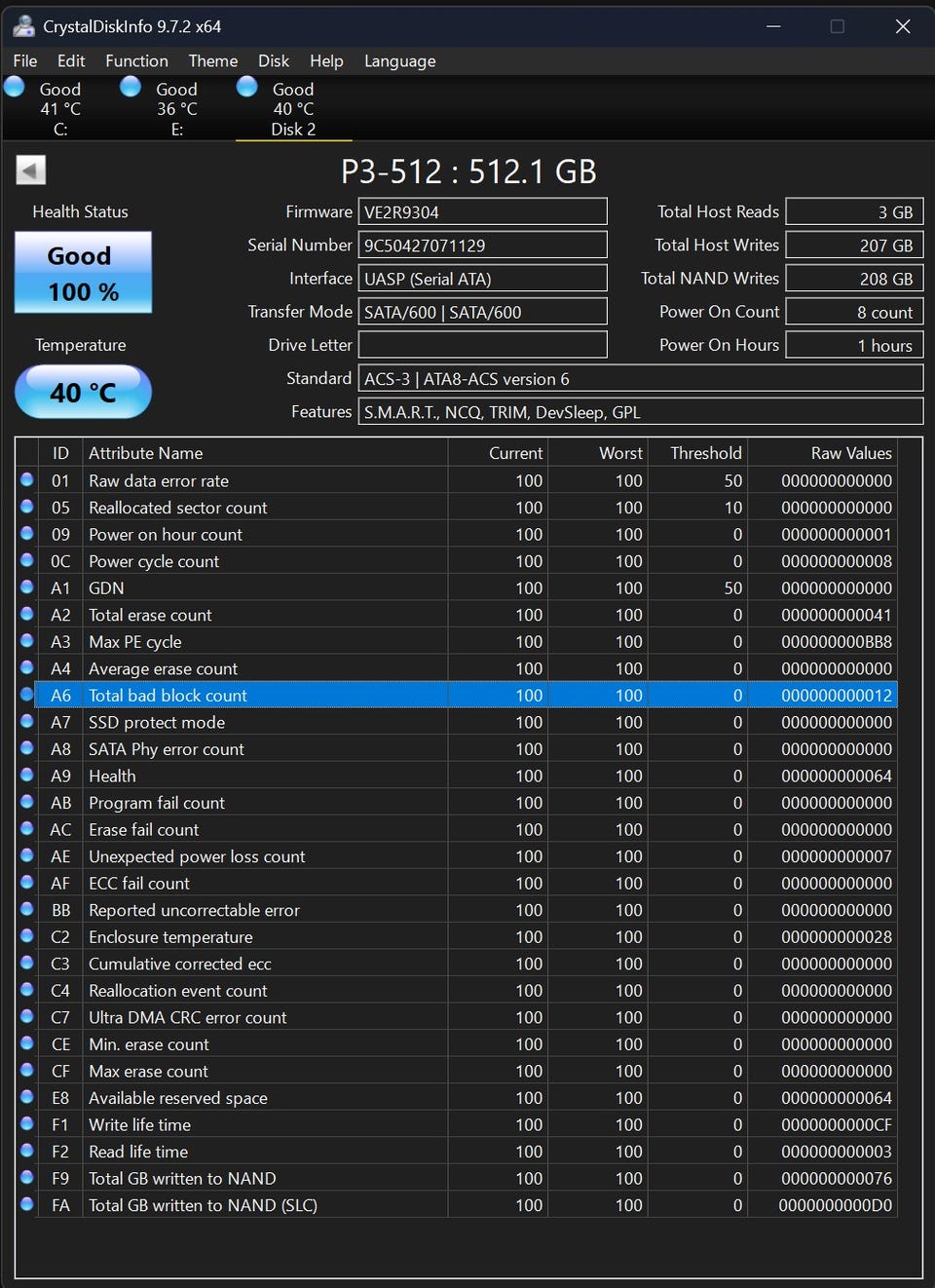
Task: Select the C: drive status orb
Action: pyautogui.click(x=15, y=88)
